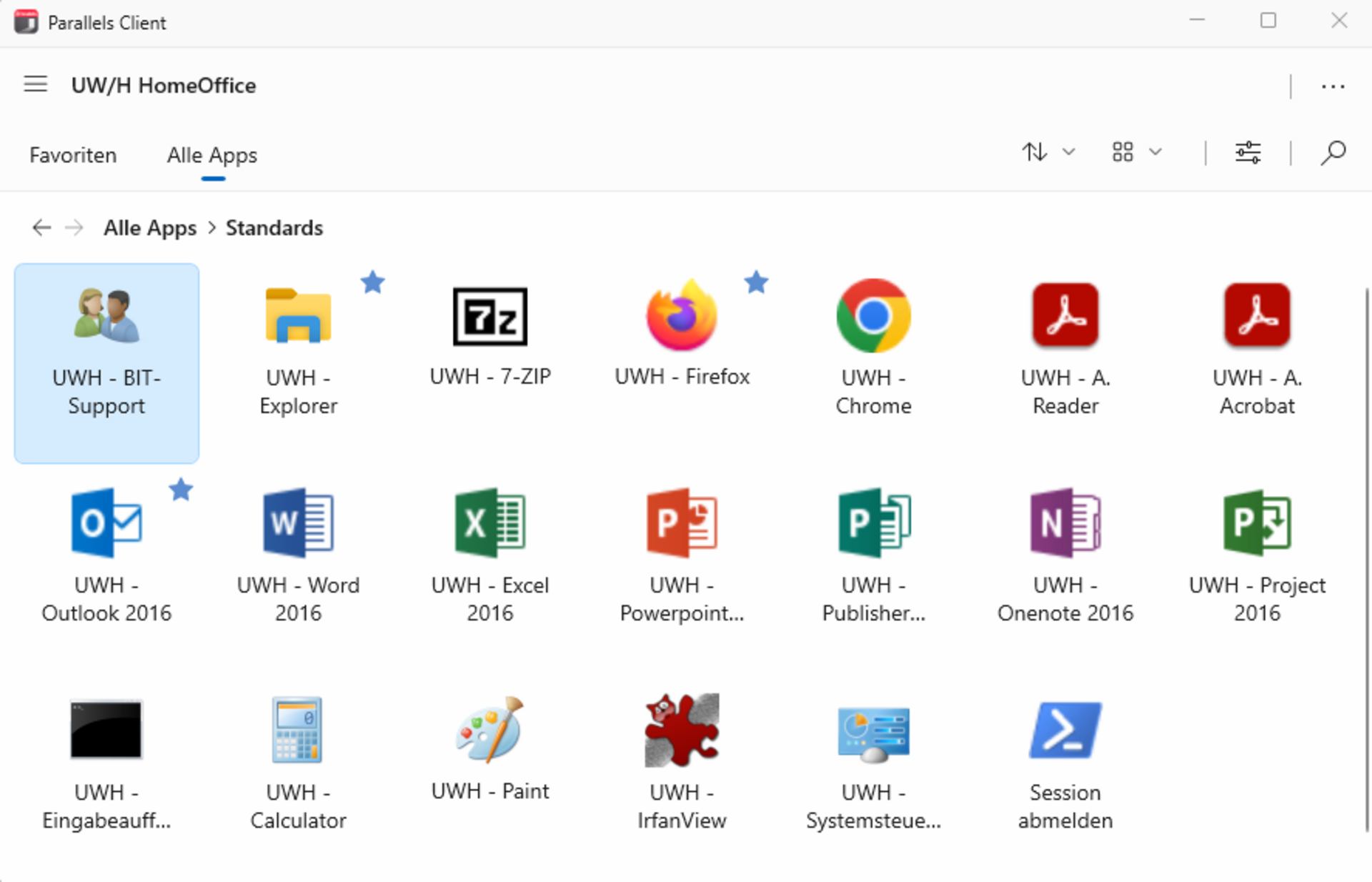The image size is (1372, 882).
Task: Click Alle Apps in the breadcrumb
Action: pyautogui.click(x=150, y=228)
